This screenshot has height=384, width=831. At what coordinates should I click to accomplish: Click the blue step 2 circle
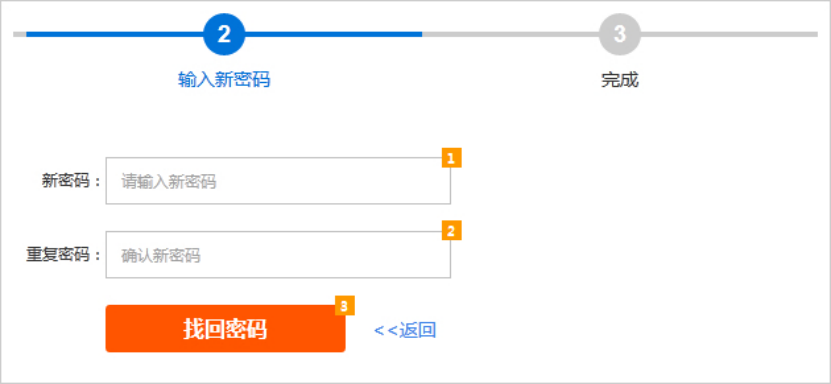[x=224, y=34]
